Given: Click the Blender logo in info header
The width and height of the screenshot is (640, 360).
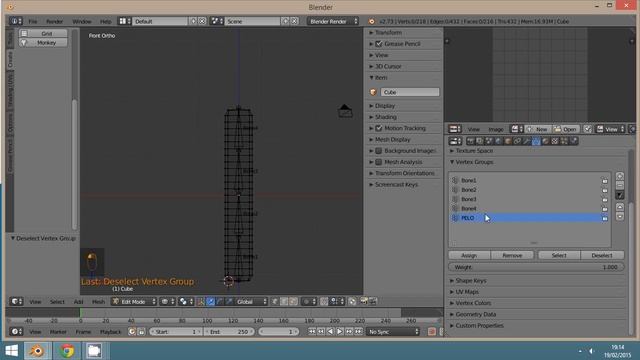Looking at the screenshot, I should pyautogui.click(x=371, y=21).
